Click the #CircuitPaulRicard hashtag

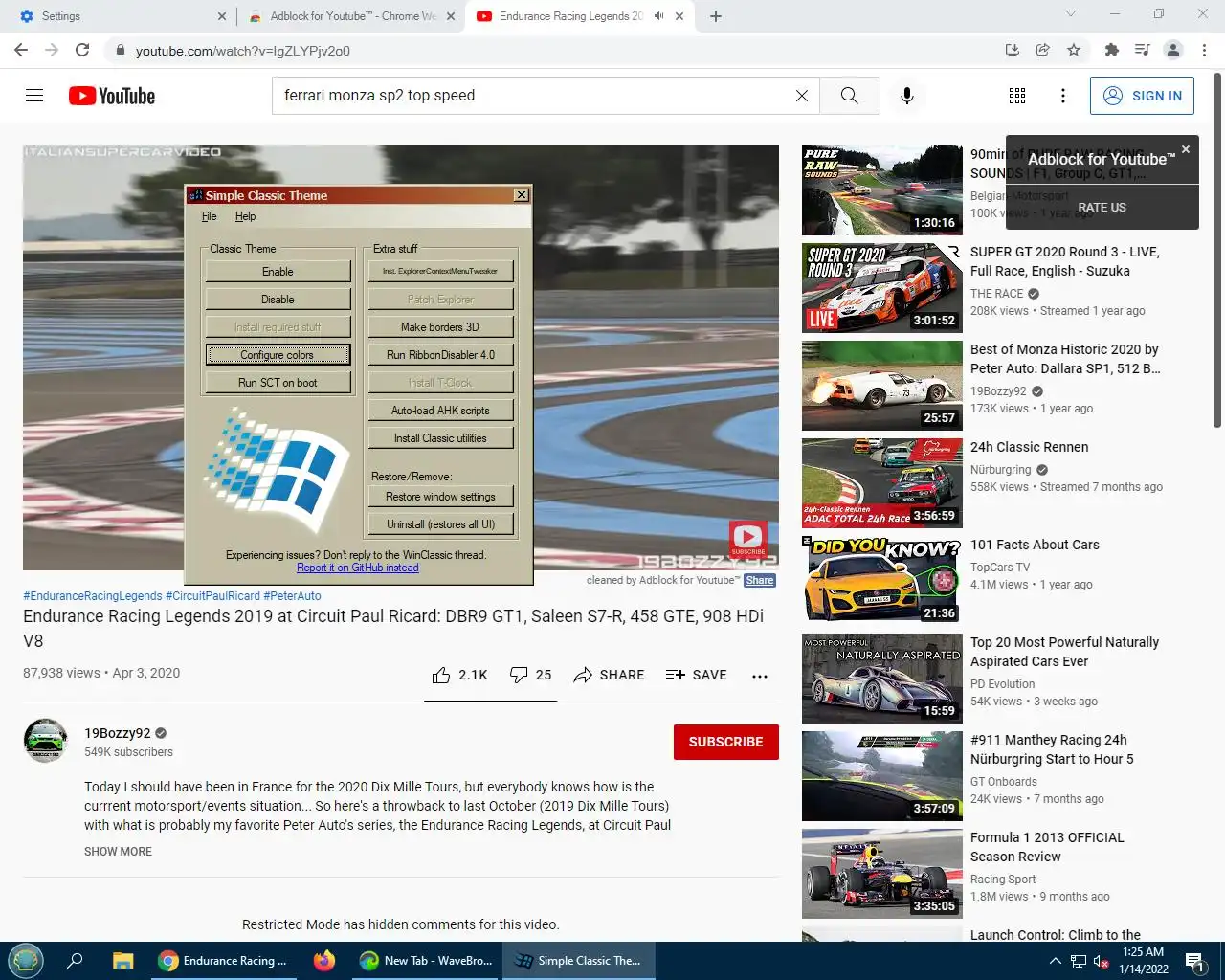212,595
